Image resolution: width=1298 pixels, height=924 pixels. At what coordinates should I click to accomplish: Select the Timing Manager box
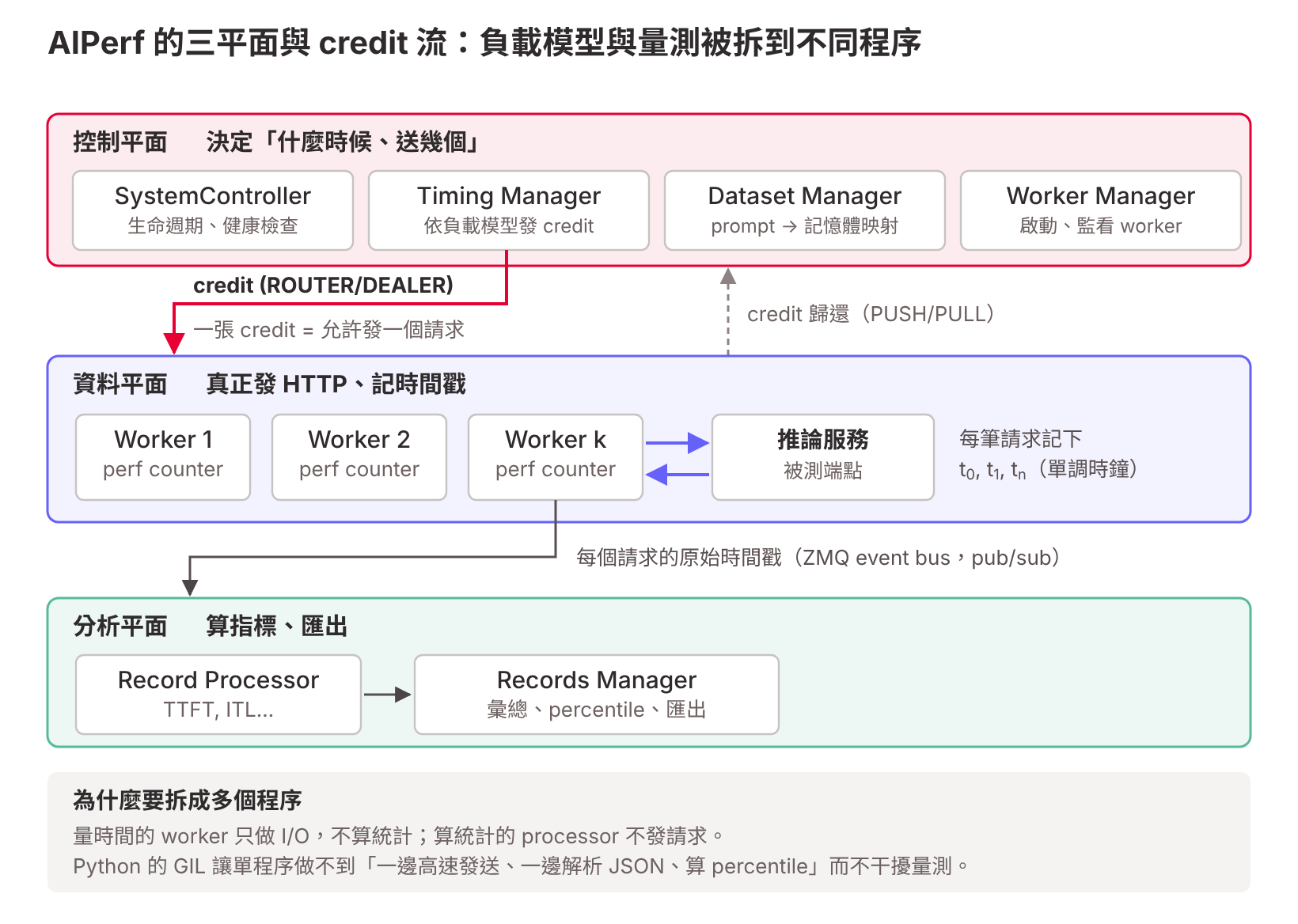[x=509, y=210]
